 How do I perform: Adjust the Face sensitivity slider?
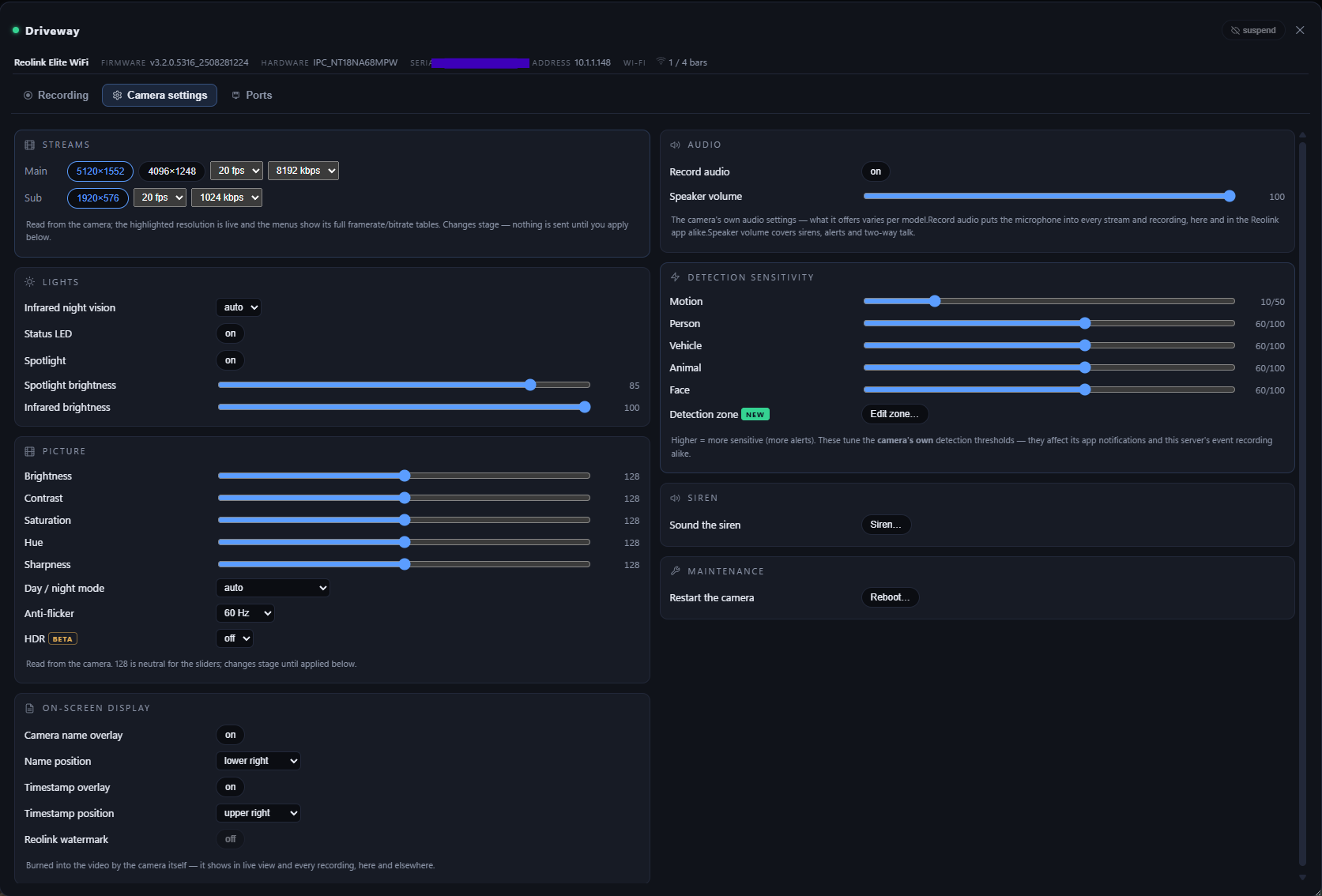point(1049,390)
